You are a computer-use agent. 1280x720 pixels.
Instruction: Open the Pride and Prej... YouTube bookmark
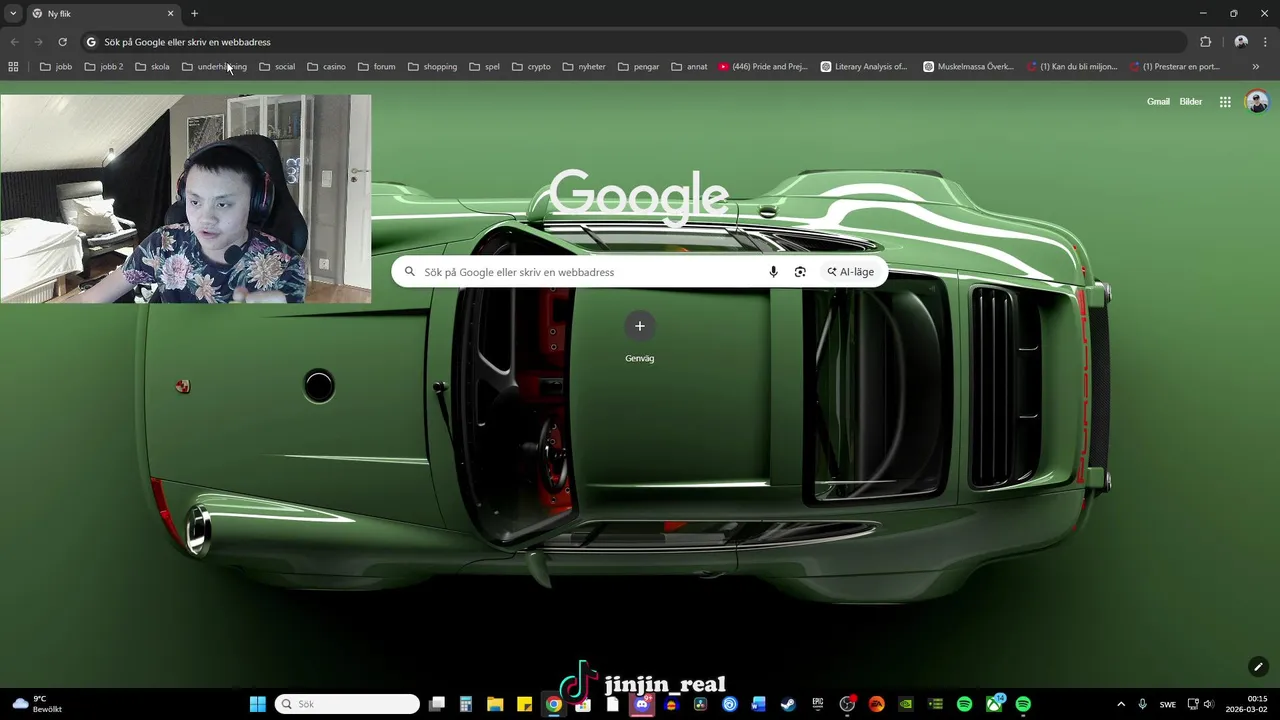pyautogui.click(x=763, y=67)
